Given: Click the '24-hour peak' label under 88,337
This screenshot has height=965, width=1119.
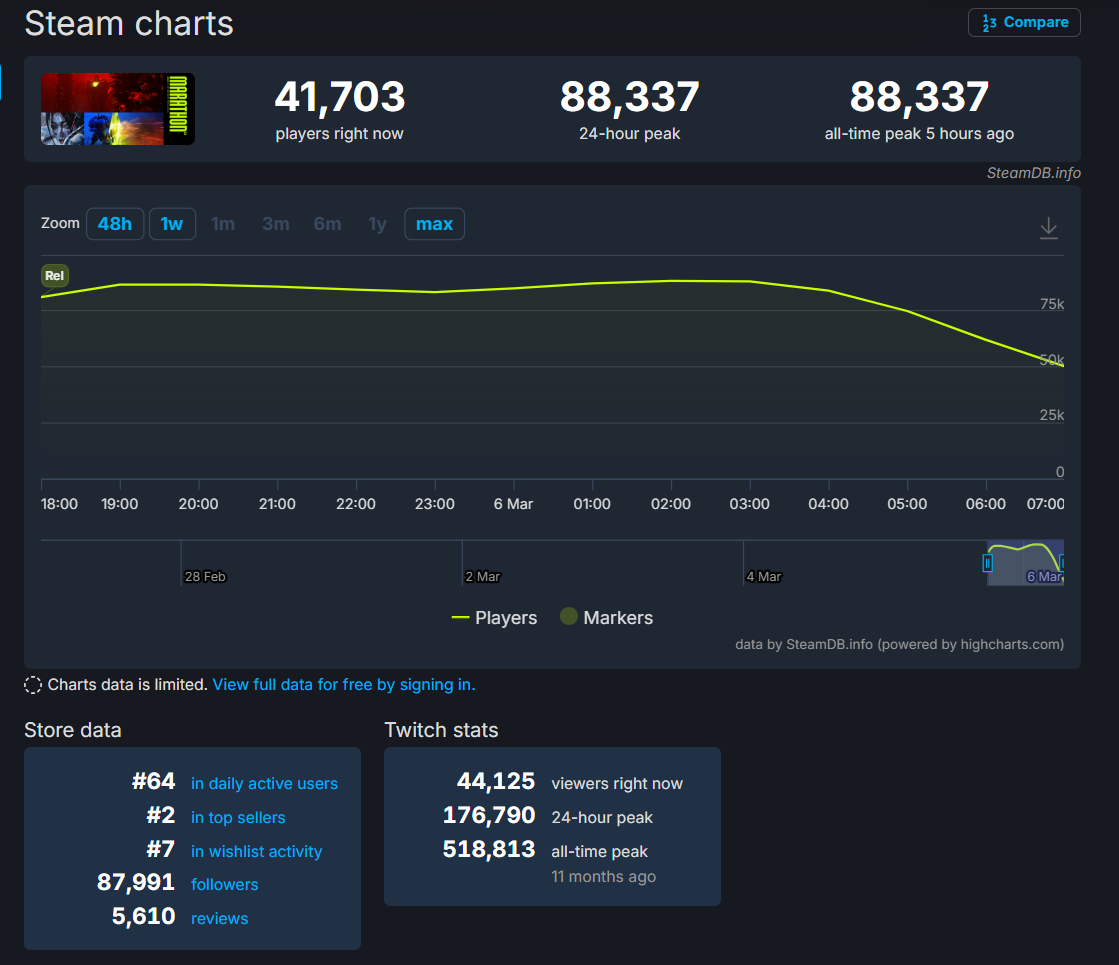Looking at the screenshot, I should coord(629,133).
